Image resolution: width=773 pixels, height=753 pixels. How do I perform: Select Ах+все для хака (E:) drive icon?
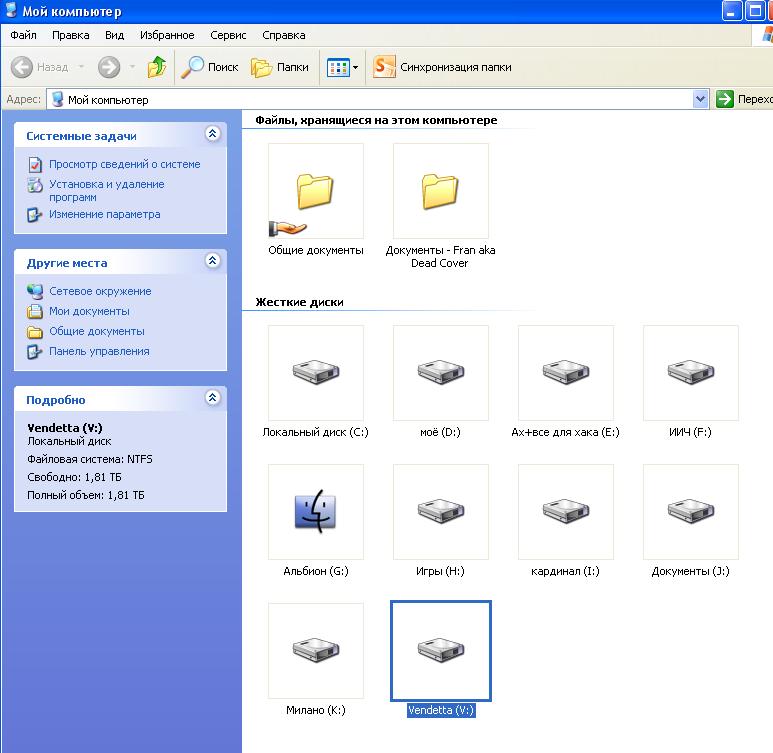[566, 373]
